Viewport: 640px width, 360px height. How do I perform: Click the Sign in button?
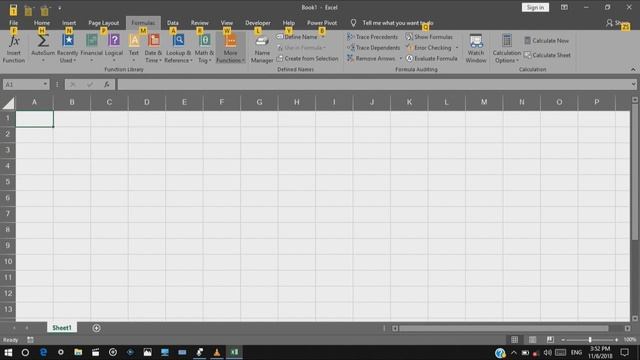tap(535, 7)
